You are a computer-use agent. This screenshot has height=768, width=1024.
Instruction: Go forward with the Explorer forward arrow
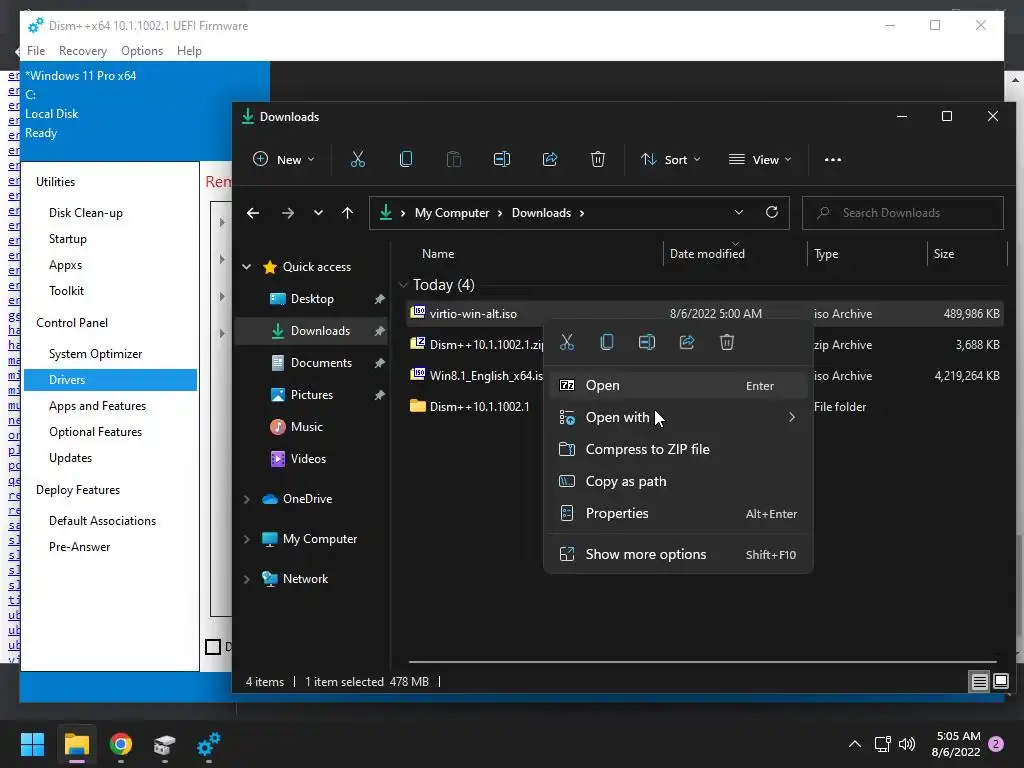click(x=287, y=213)
